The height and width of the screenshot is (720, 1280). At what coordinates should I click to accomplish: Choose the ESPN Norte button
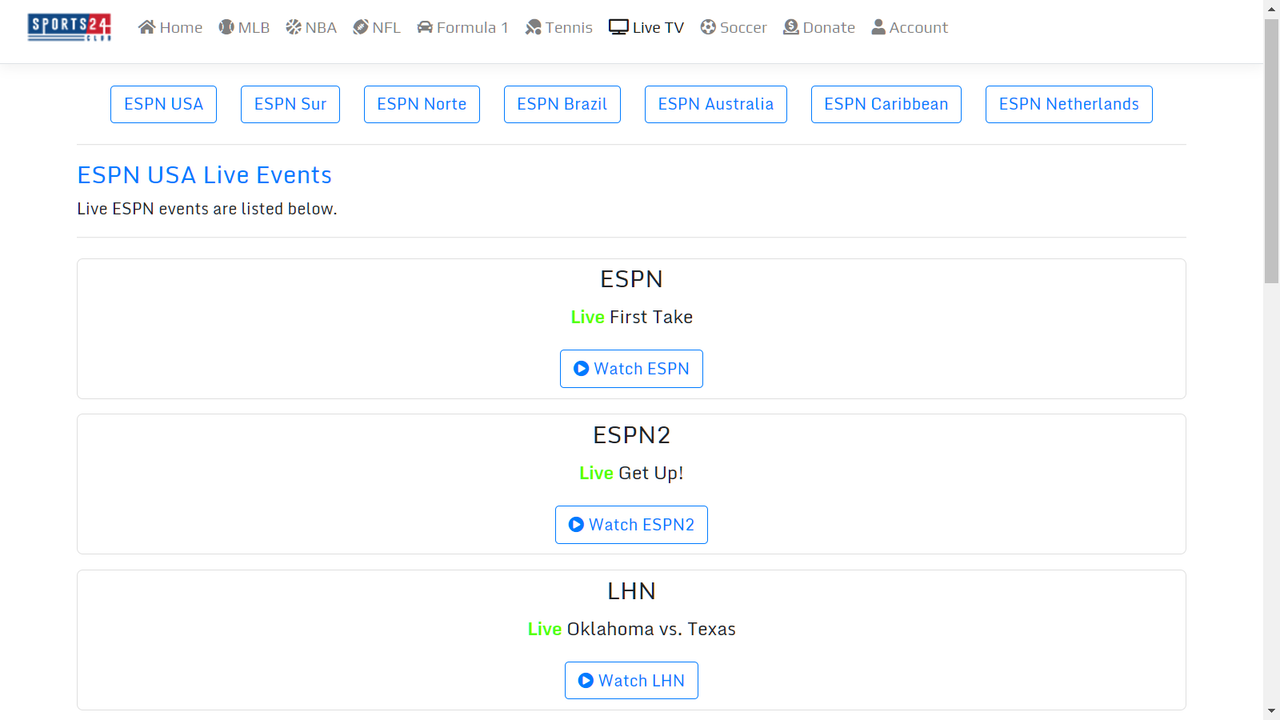(x=422, y=104)
